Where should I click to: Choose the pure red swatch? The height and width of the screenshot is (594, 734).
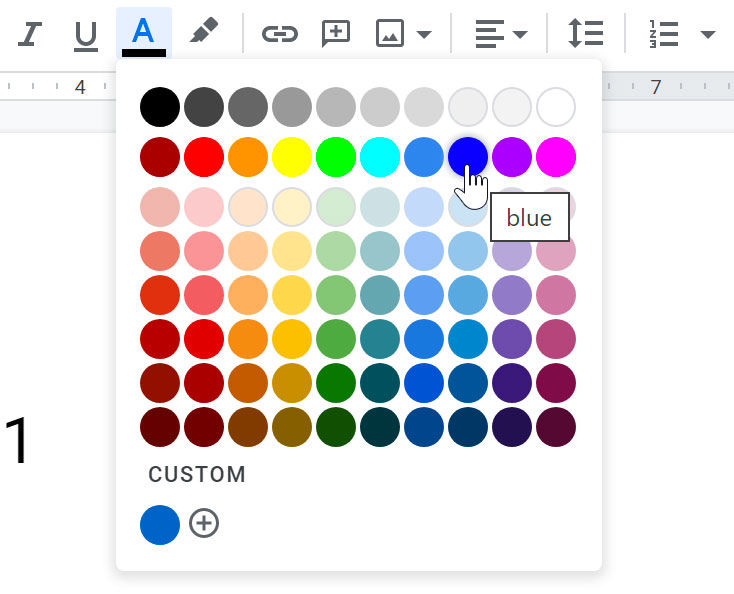point(204,157)
